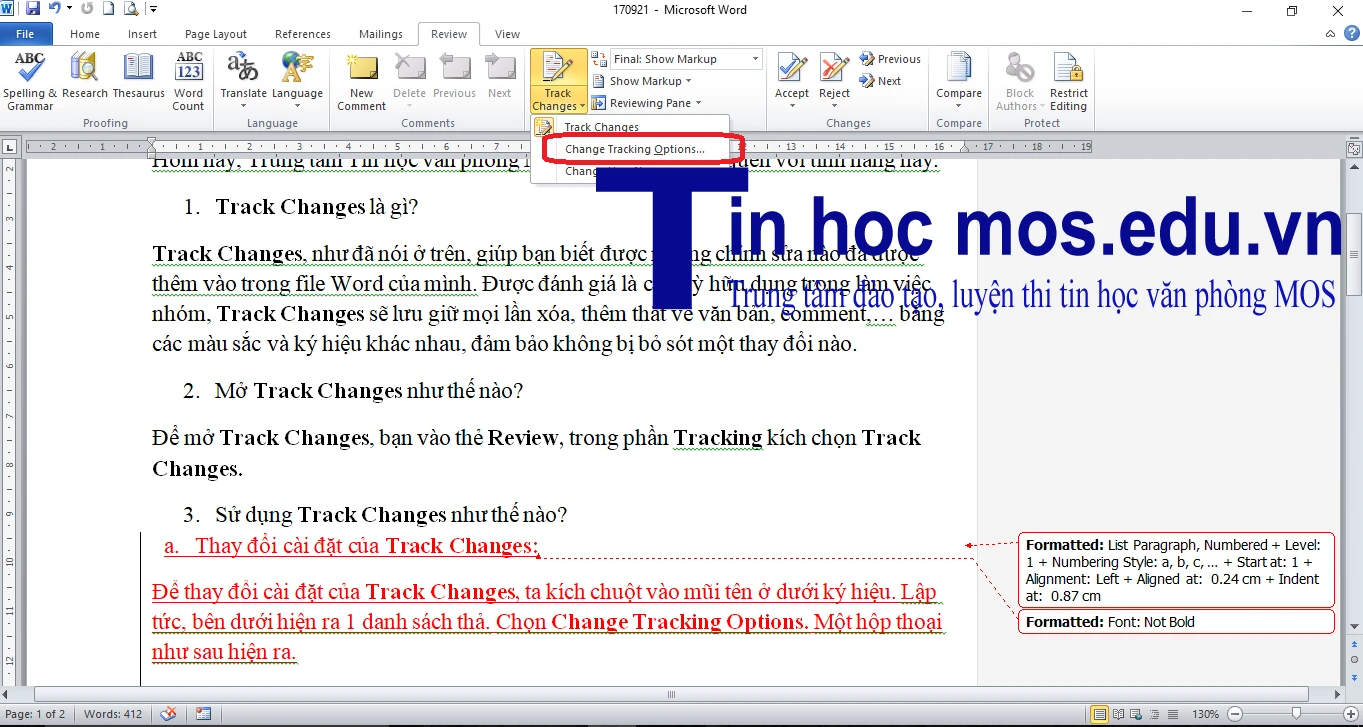Switch to the Page Layout tab
1363x727 pixels.
coord(216,34)
